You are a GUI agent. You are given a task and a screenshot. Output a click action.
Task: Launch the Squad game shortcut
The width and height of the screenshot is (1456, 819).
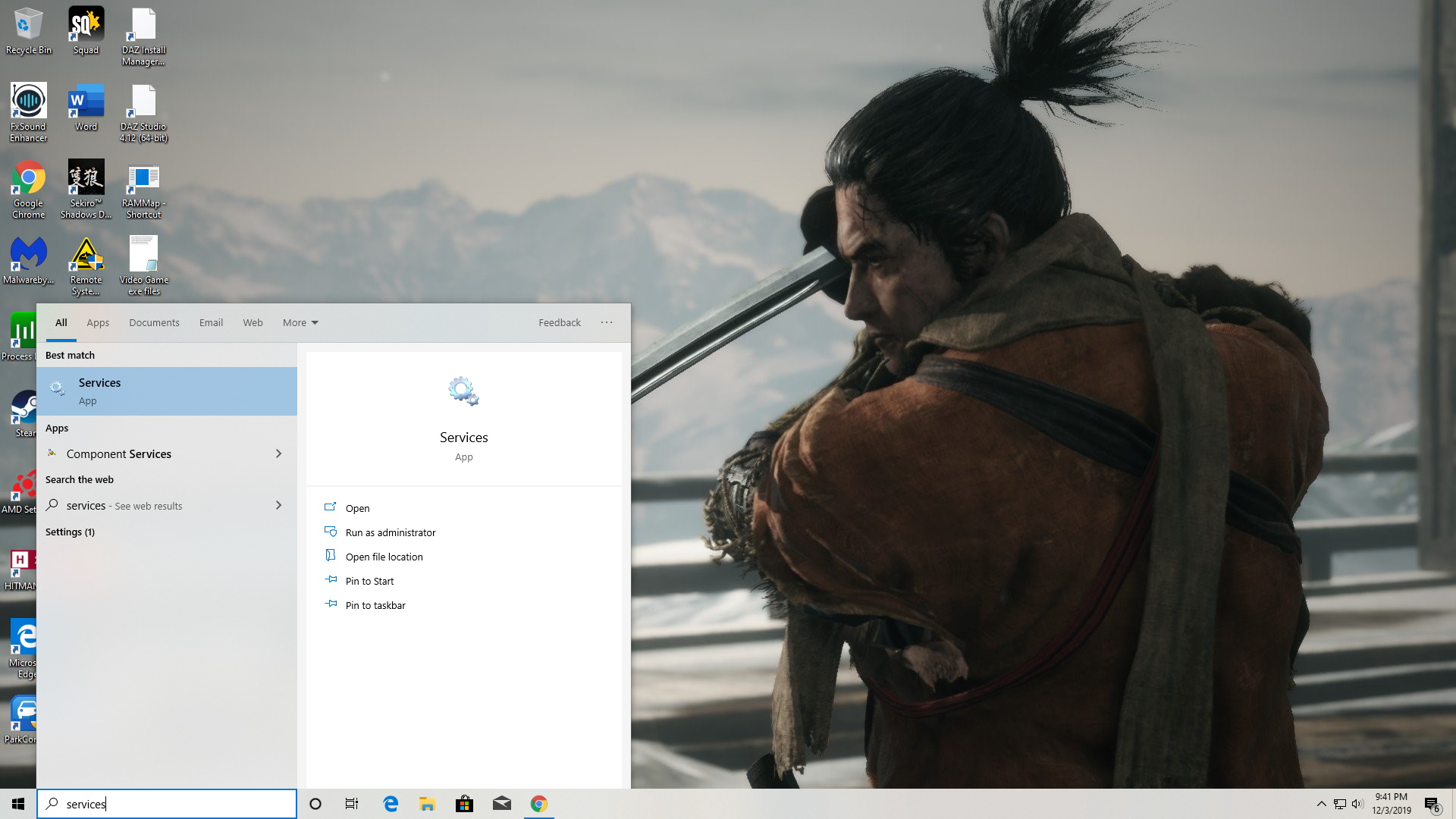coord(86,32)
